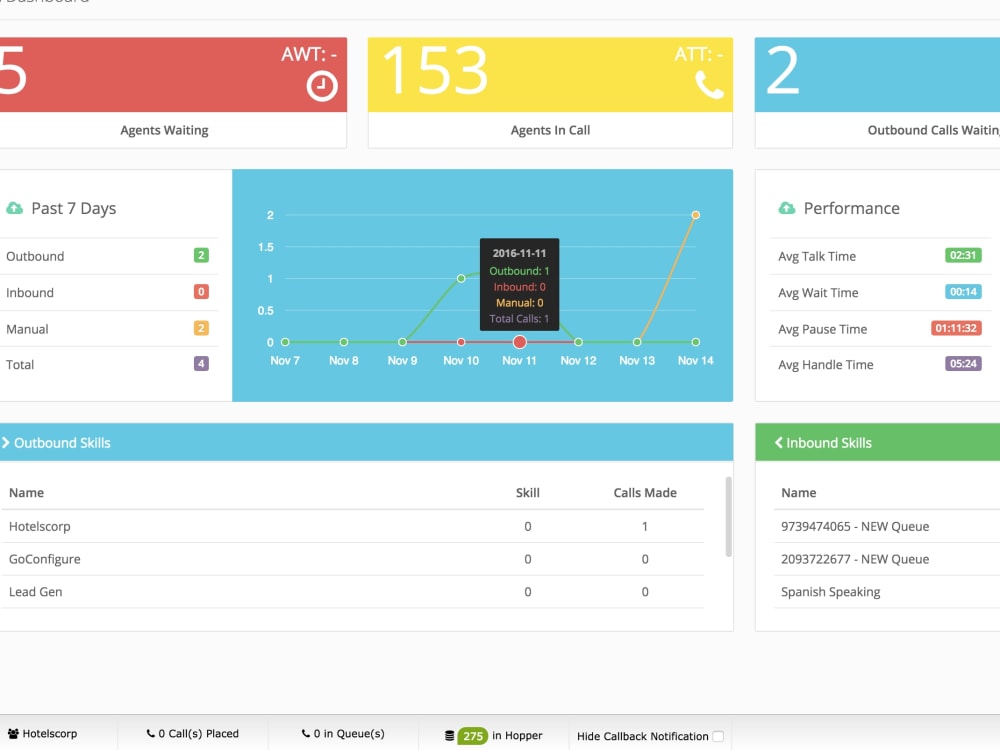Image resolution: width=1000 pixels, height=750 pixels.
Task: Click the Nov 14 orange data point at 2
Action: [696, 215]
